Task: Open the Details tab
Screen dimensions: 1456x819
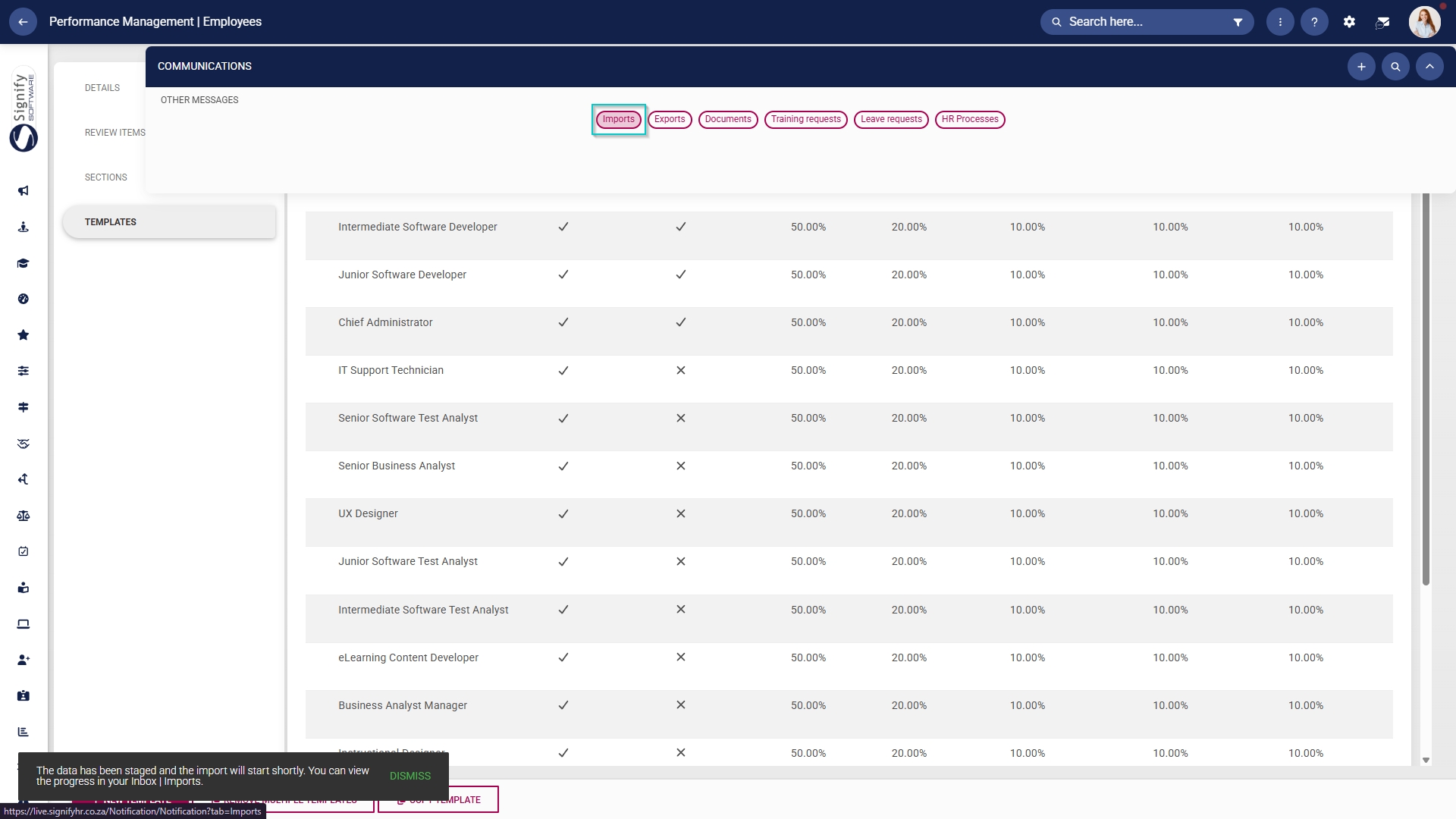Action: point(102,88)
